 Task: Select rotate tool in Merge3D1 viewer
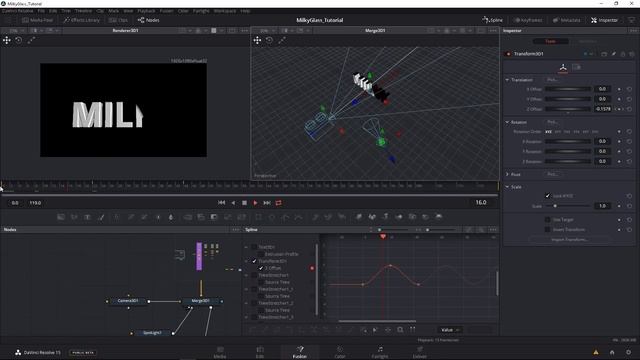click(x=269, y=40)
